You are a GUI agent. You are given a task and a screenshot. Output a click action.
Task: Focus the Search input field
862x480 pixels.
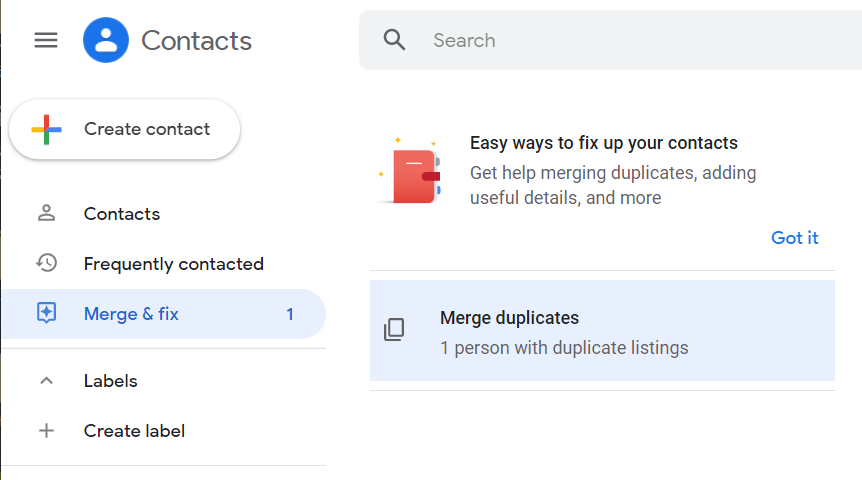(x=610, y=40)
